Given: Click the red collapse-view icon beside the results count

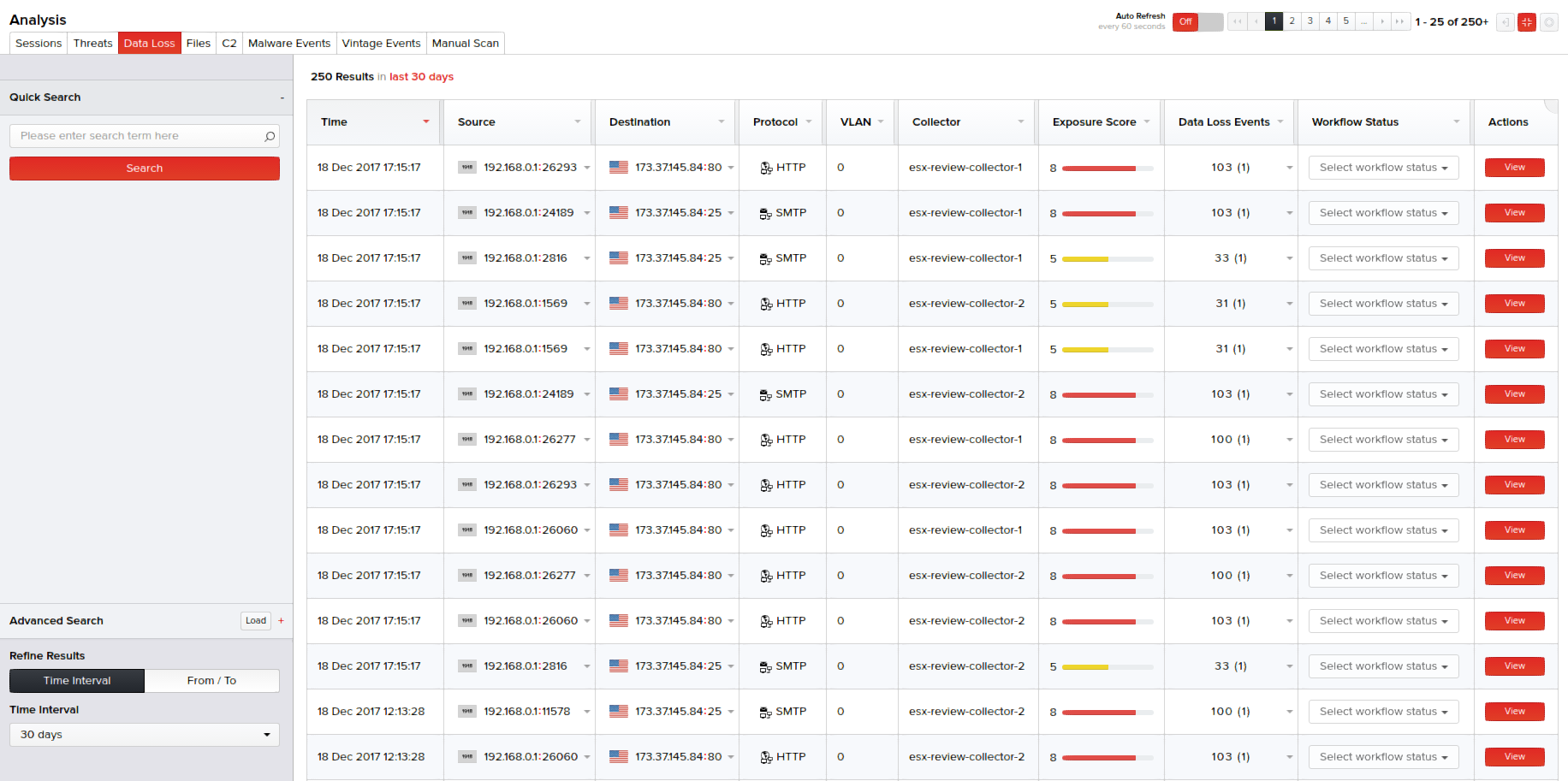Looking at the screenshot, I should click(1526, 22).
